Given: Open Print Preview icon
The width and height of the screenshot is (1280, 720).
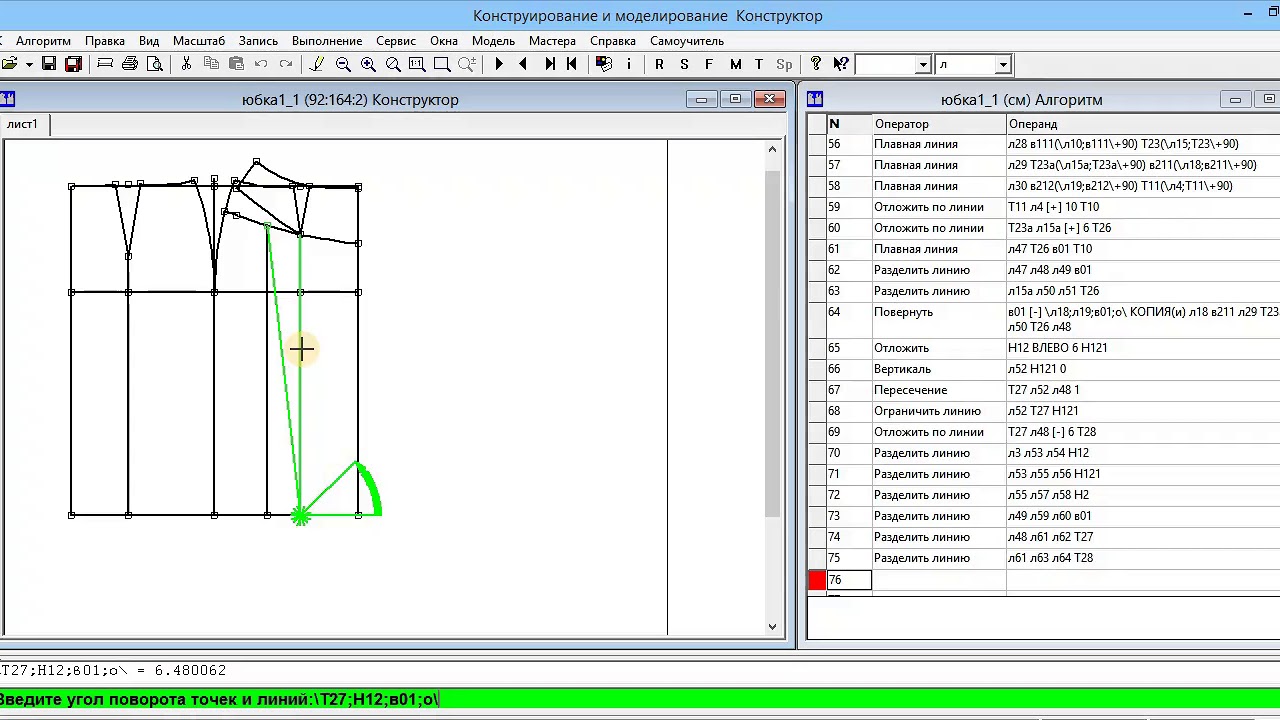Looking at the screenshot, I should (x=155, y=64).
